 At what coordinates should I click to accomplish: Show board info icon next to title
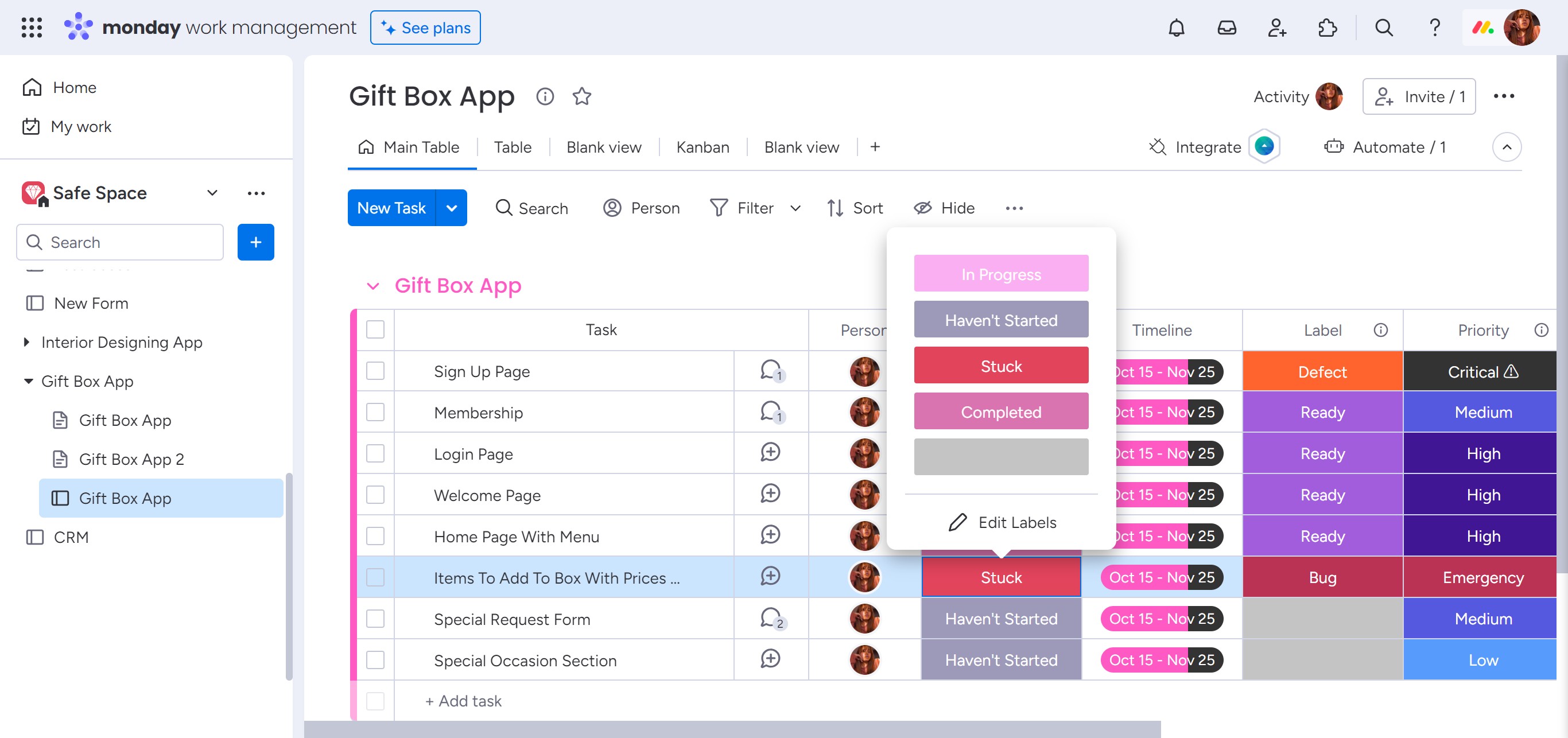tap(545, 96)
